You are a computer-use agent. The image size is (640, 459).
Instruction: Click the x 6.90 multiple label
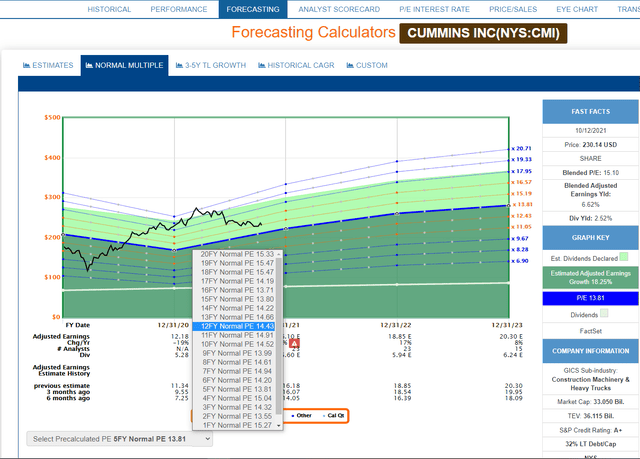click(520, 261)
